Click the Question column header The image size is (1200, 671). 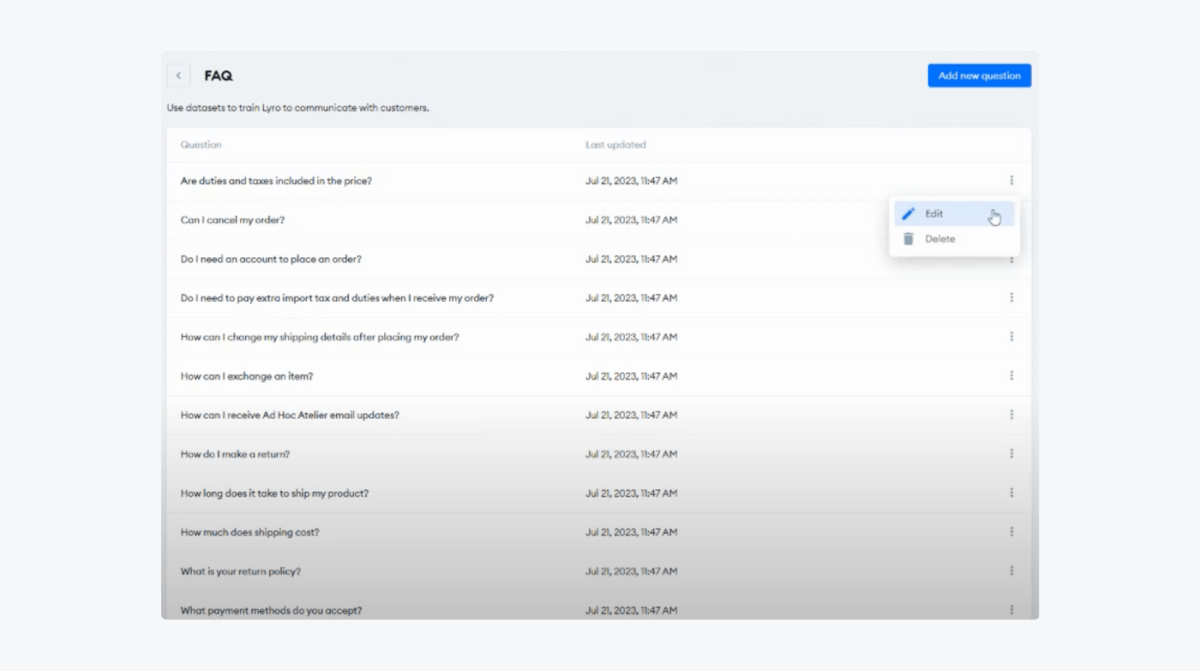click(200, 144)
